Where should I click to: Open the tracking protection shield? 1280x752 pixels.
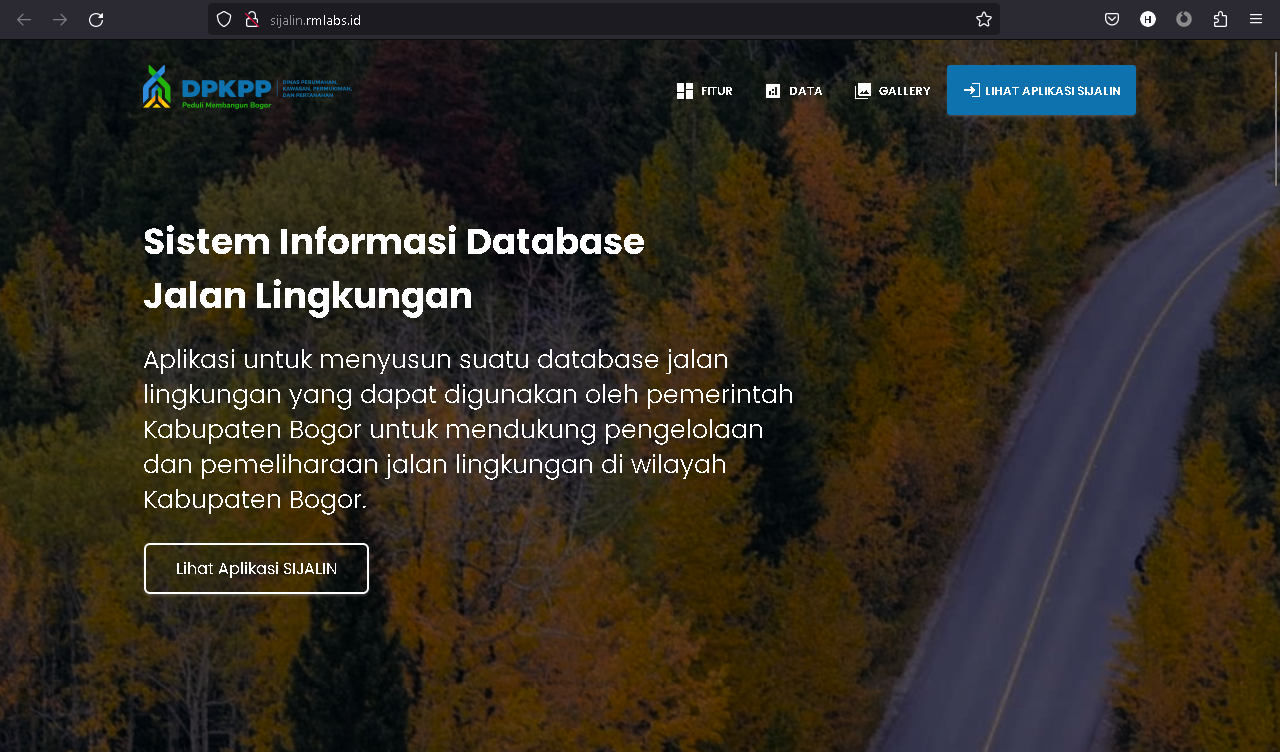(x=224, y=19)
